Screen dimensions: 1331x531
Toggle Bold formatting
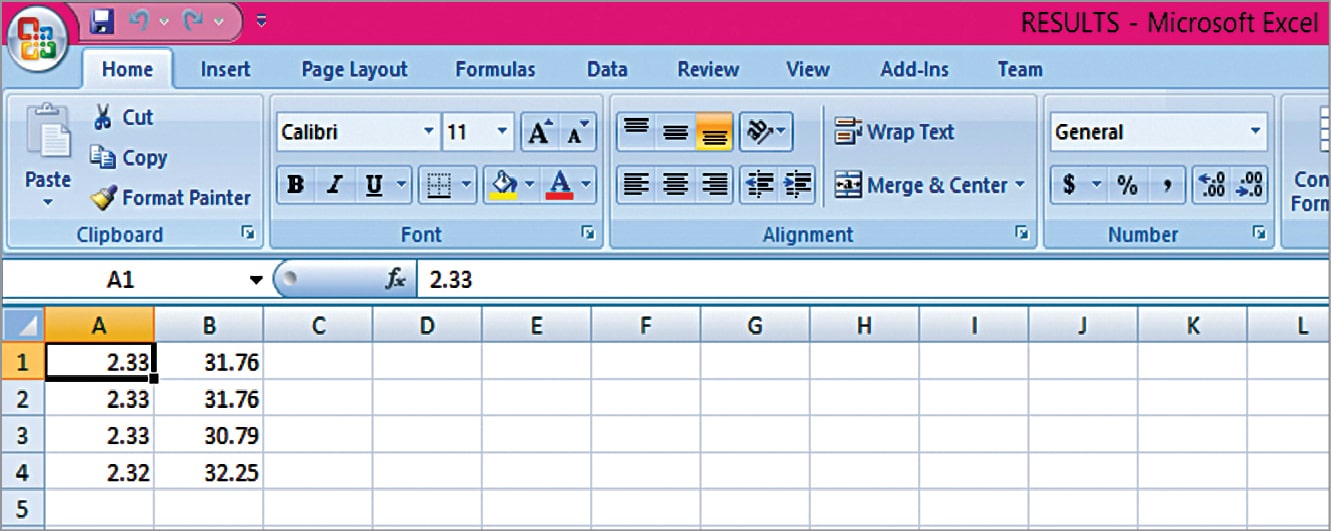point(295,185)
